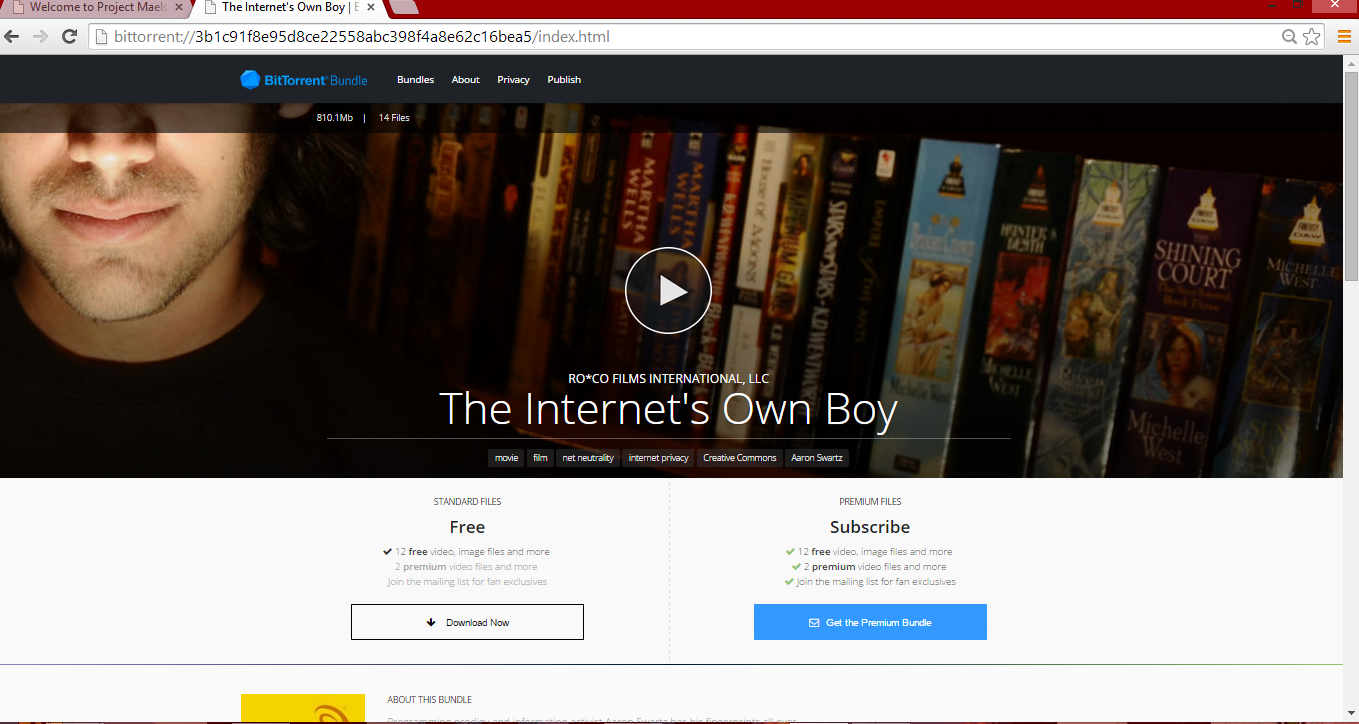Click the browser forward arrow
The height and width of the screenshot is (724, 1359).
40,37
